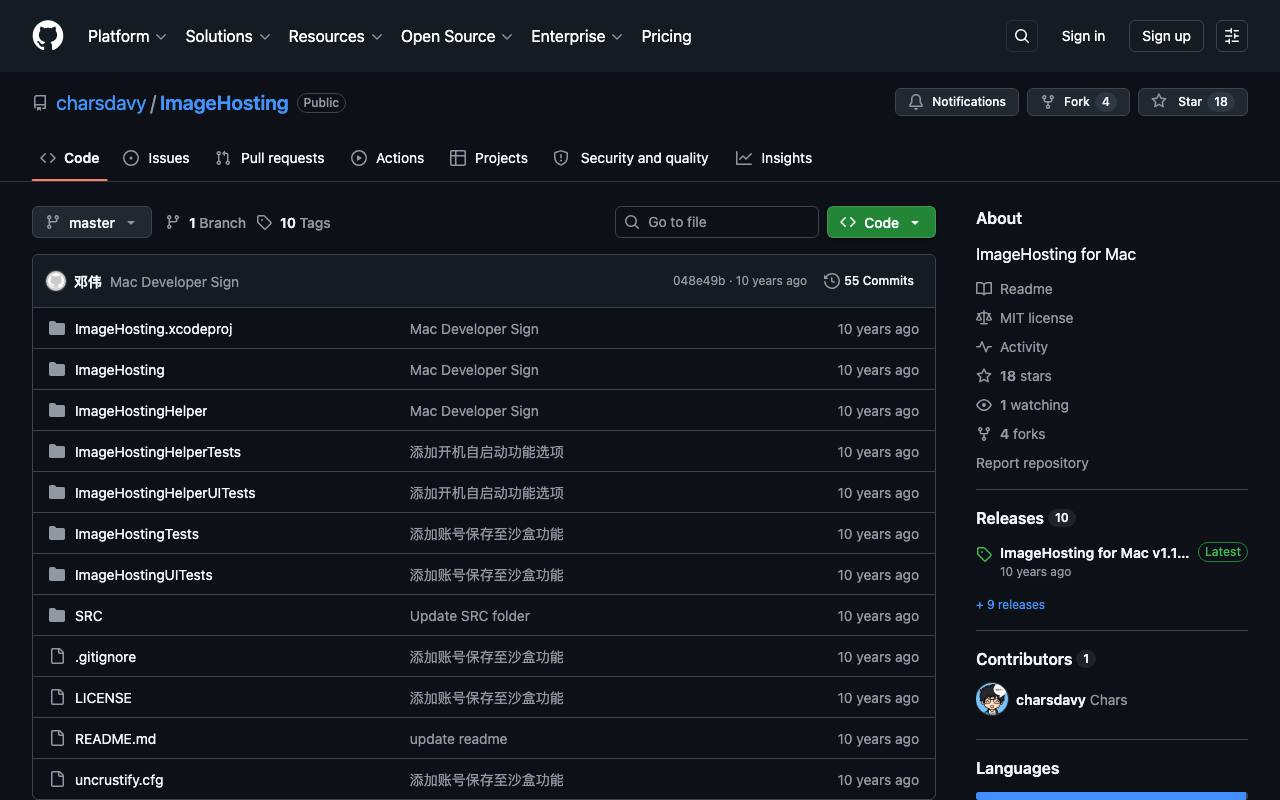This screenshot has width=1280, height=800.
Task: Show the '+ 9 releases' link
Action: click(1010, 605)
